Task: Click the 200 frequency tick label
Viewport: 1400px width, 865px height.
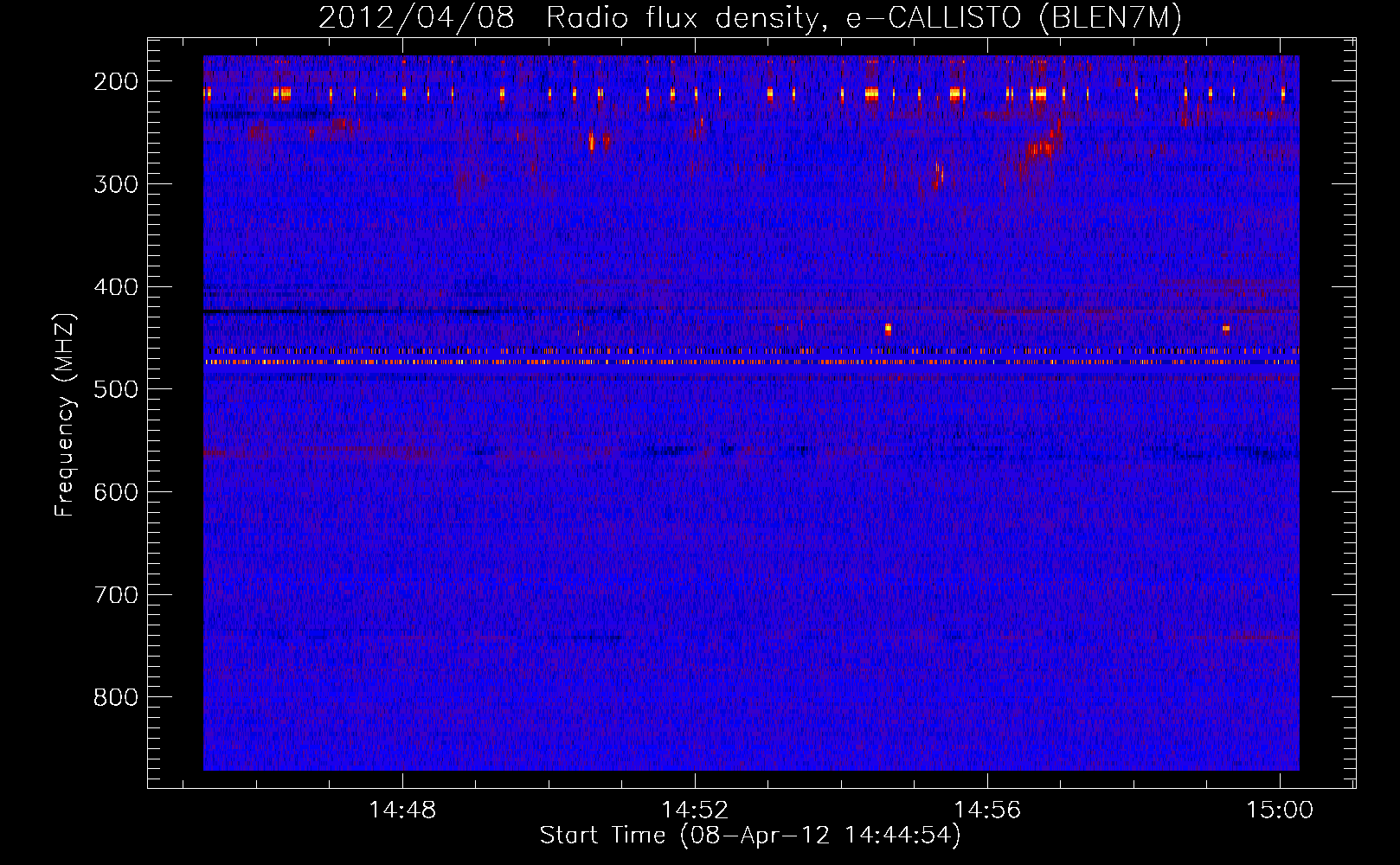Action: pos(116,80)
